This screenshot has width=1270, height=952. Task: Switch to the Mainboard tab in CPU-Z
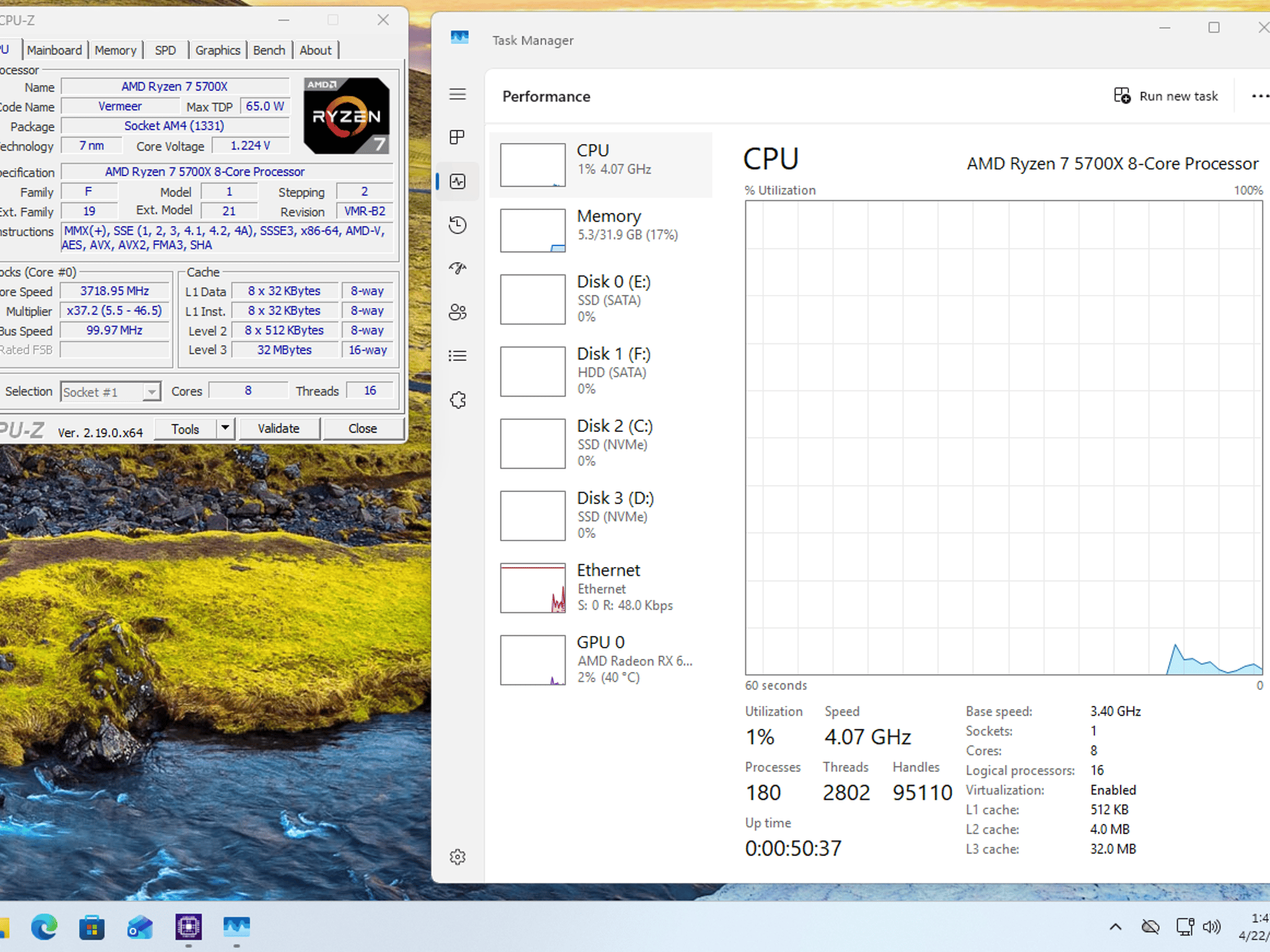point(55,50)
